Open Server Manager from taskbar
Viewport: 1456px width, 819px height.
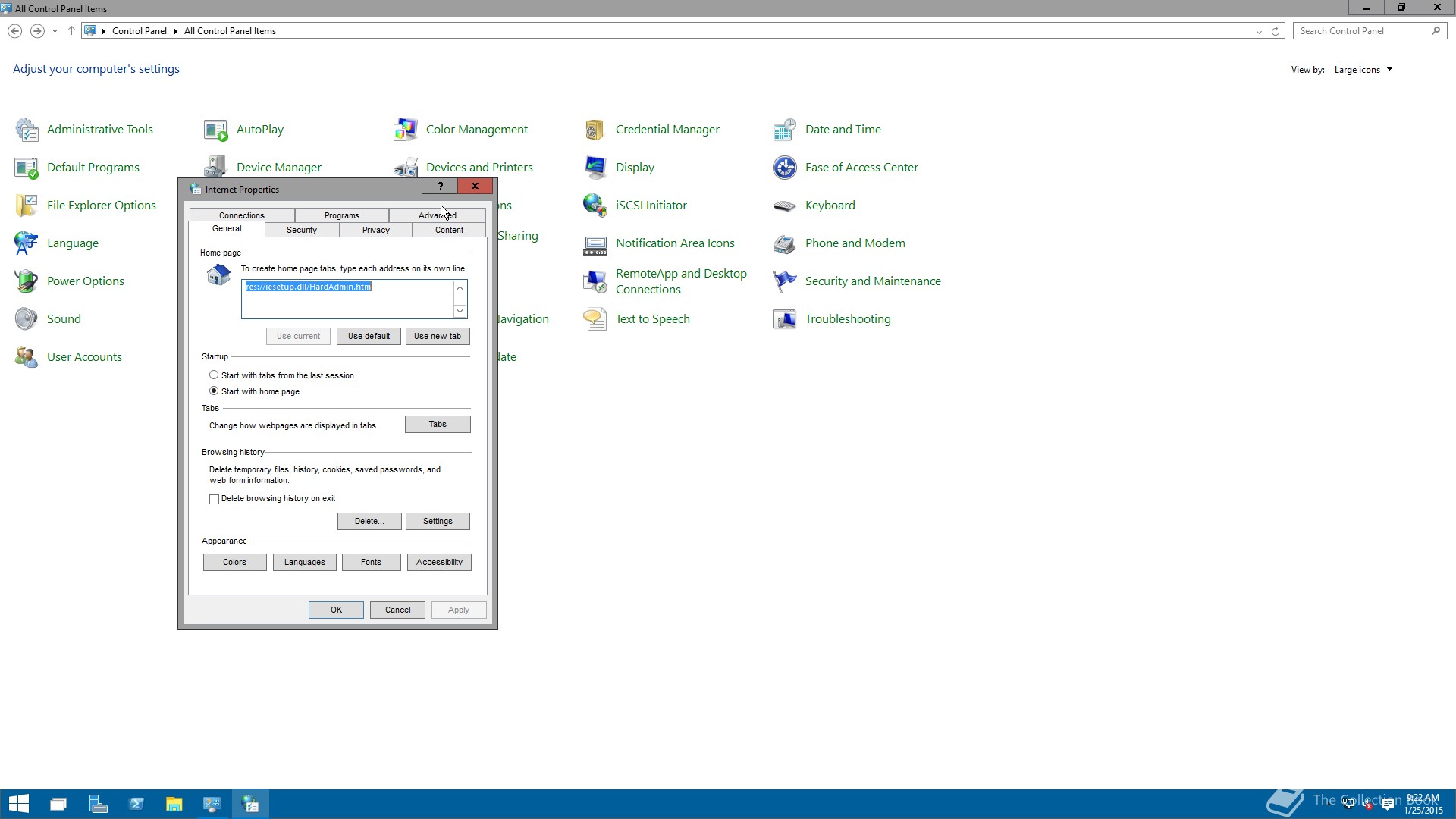(x=98, y=804)
